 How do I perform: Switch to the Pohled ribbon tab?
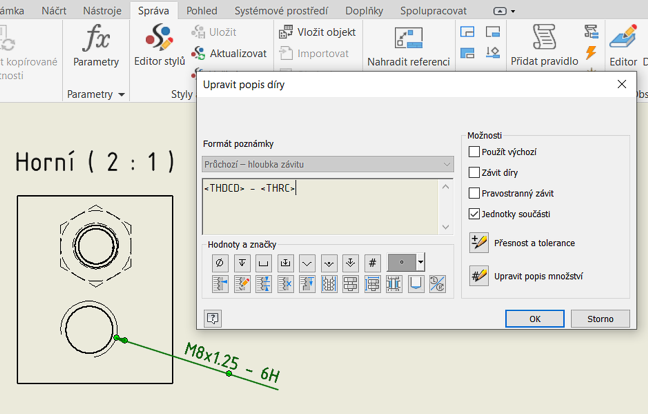(201, 10)
